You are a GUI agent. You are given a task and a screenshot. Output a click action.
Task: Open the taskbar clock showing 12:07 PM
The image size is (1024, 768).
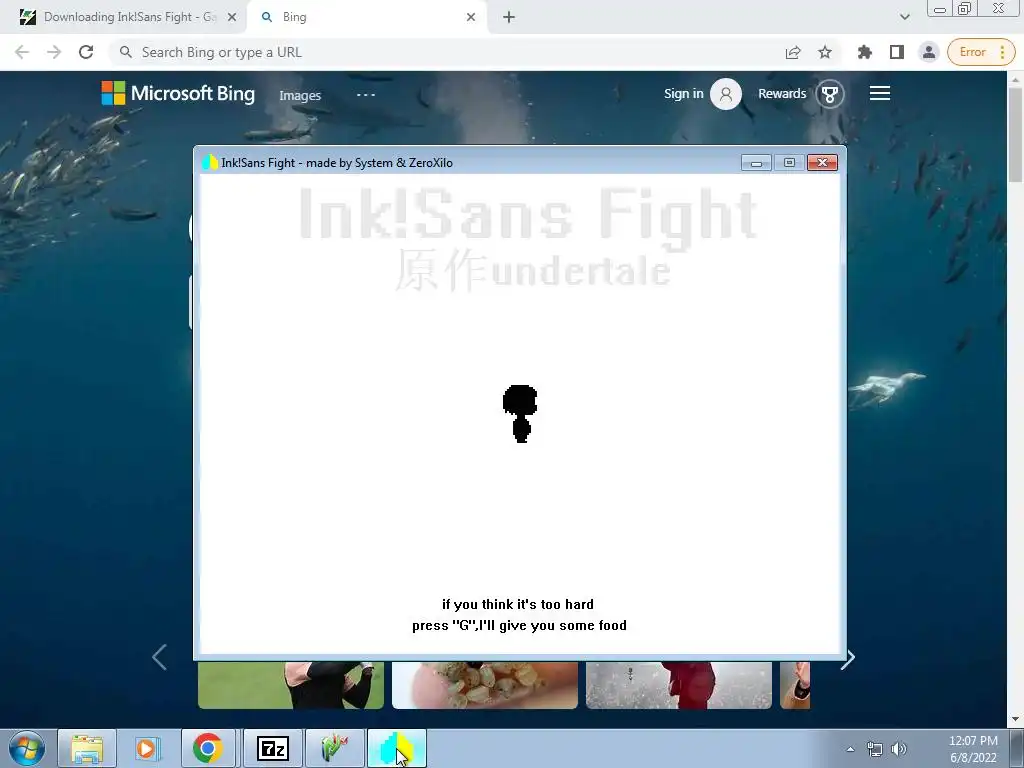pos(973,749)
